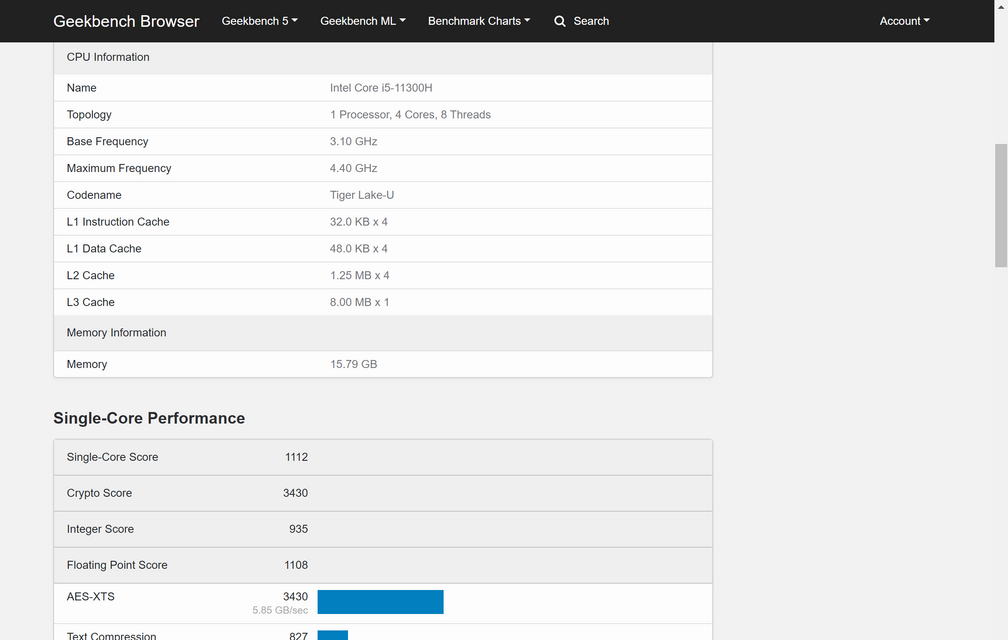Select the Single-Core Score value 1112

[295, 457]
